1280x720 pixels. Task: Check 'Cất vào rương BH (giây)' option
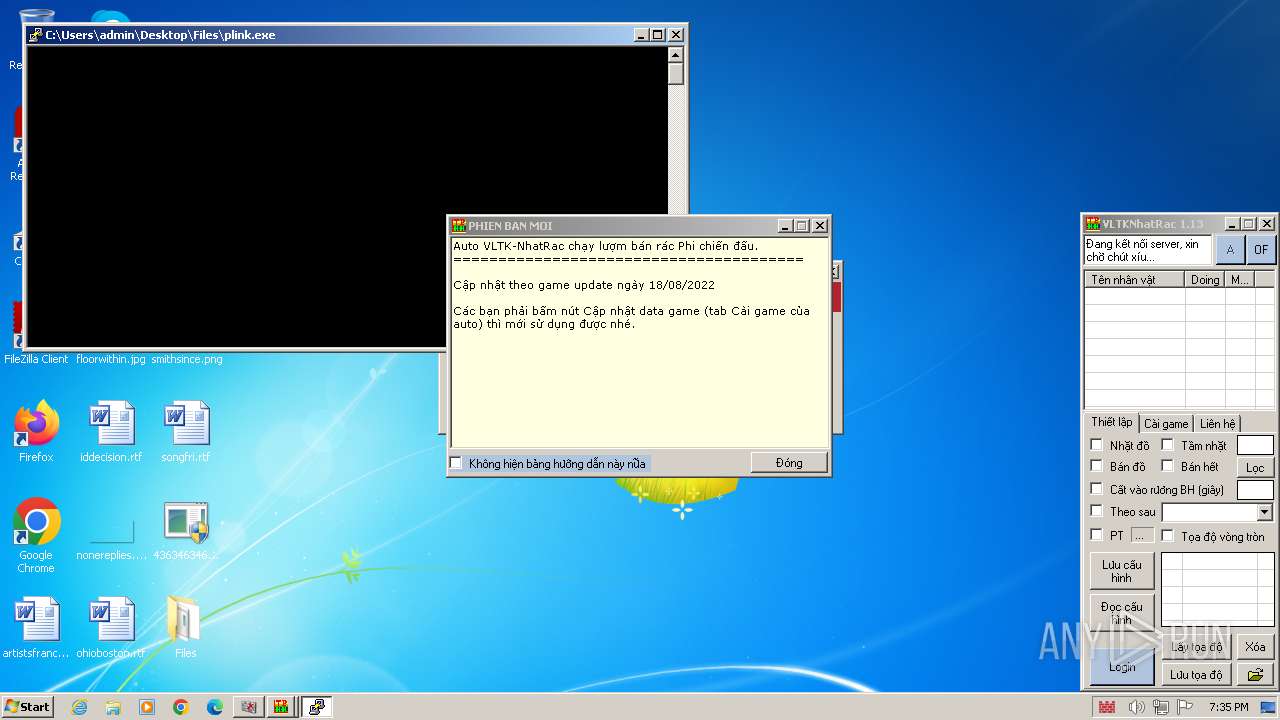pyautogui.click(x=1096, y=489)
